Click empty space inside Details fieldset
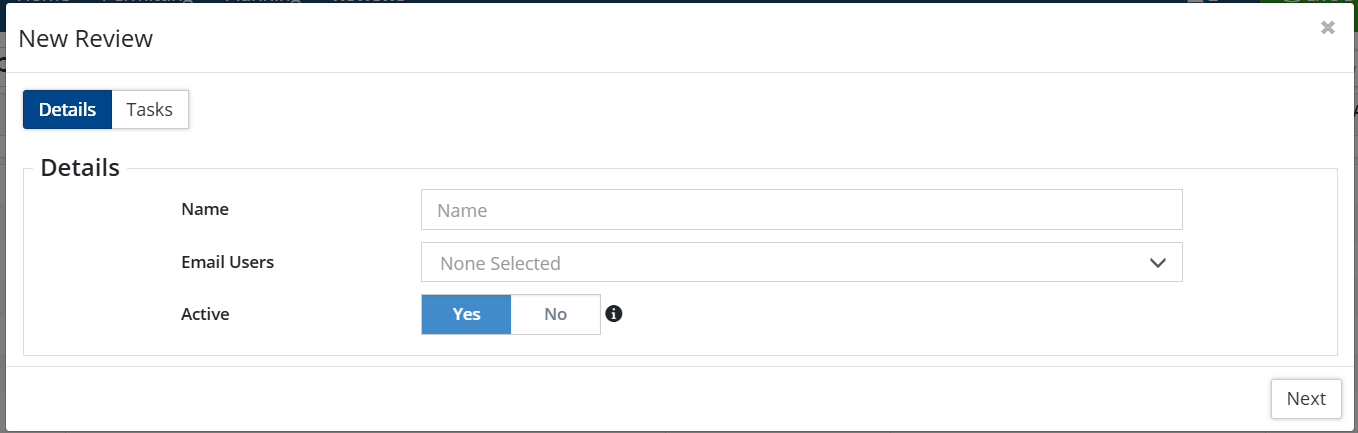The image size is (1358, 433). (900, 320)
